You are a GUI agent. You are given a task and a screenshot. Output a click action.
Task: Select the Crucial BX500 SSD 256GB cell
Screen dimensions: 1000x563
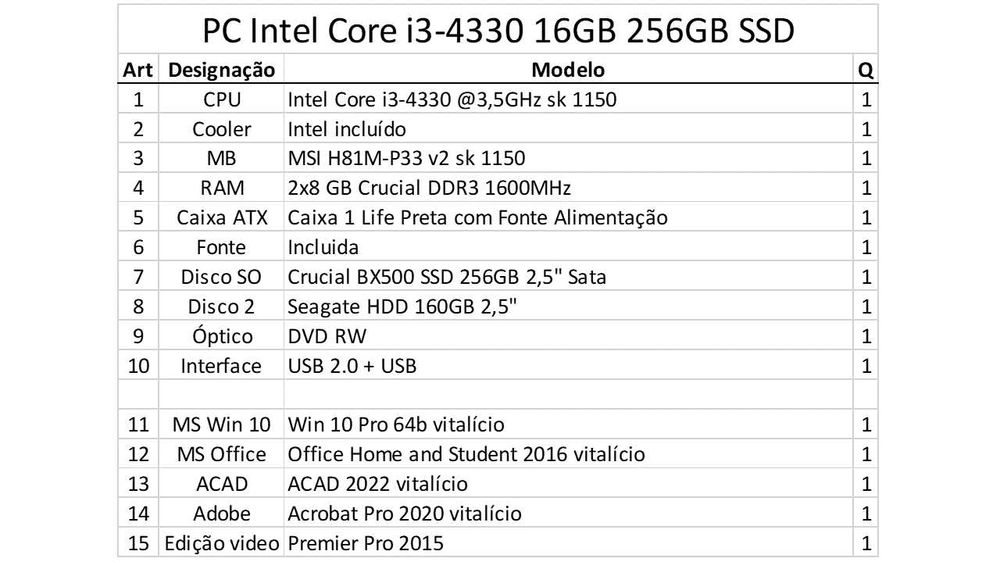pyautogui.click(x=447, y=277)
